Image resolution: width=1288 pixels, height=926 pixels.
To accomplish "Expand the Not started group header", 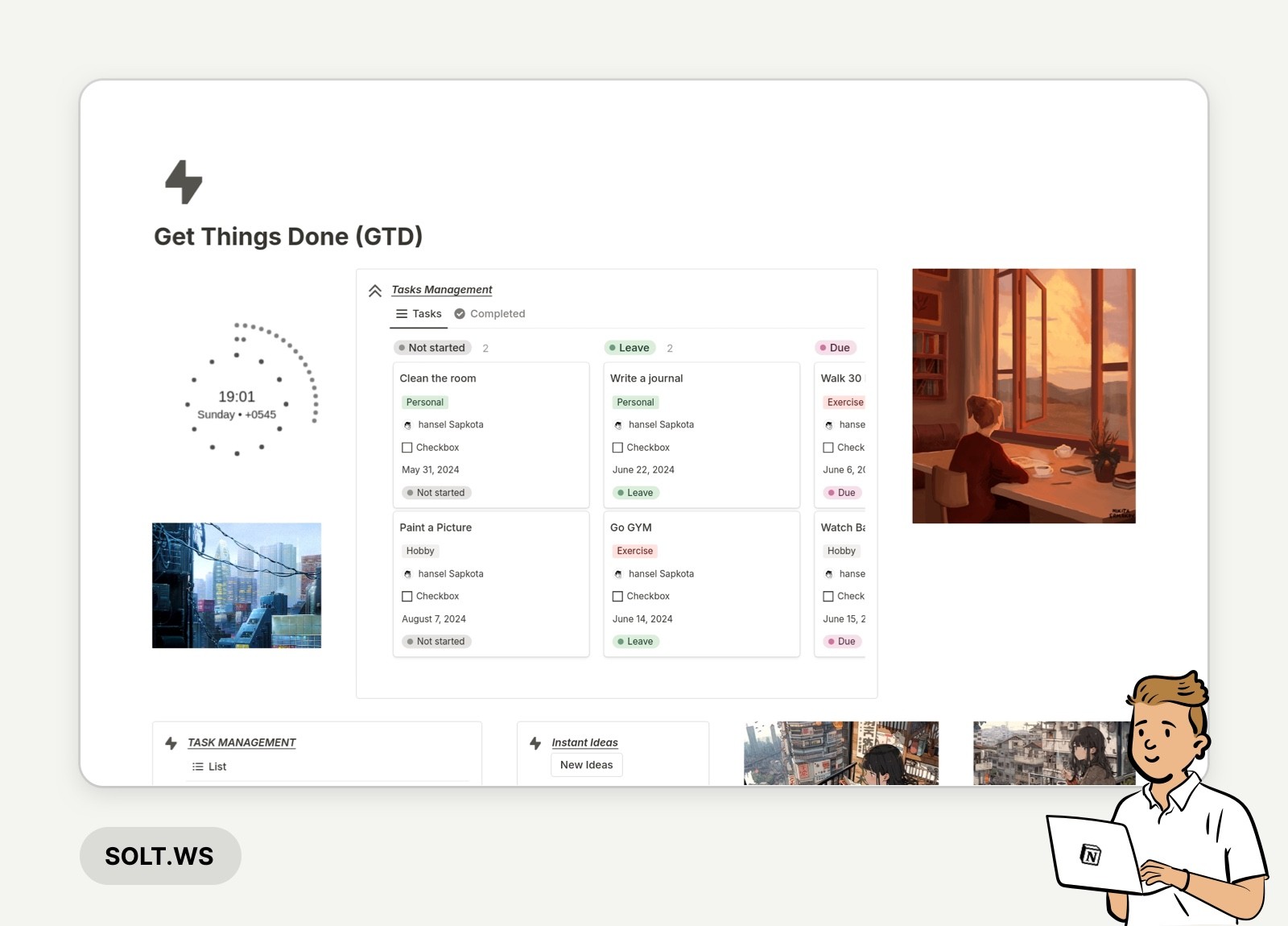I will click(432, 347).
